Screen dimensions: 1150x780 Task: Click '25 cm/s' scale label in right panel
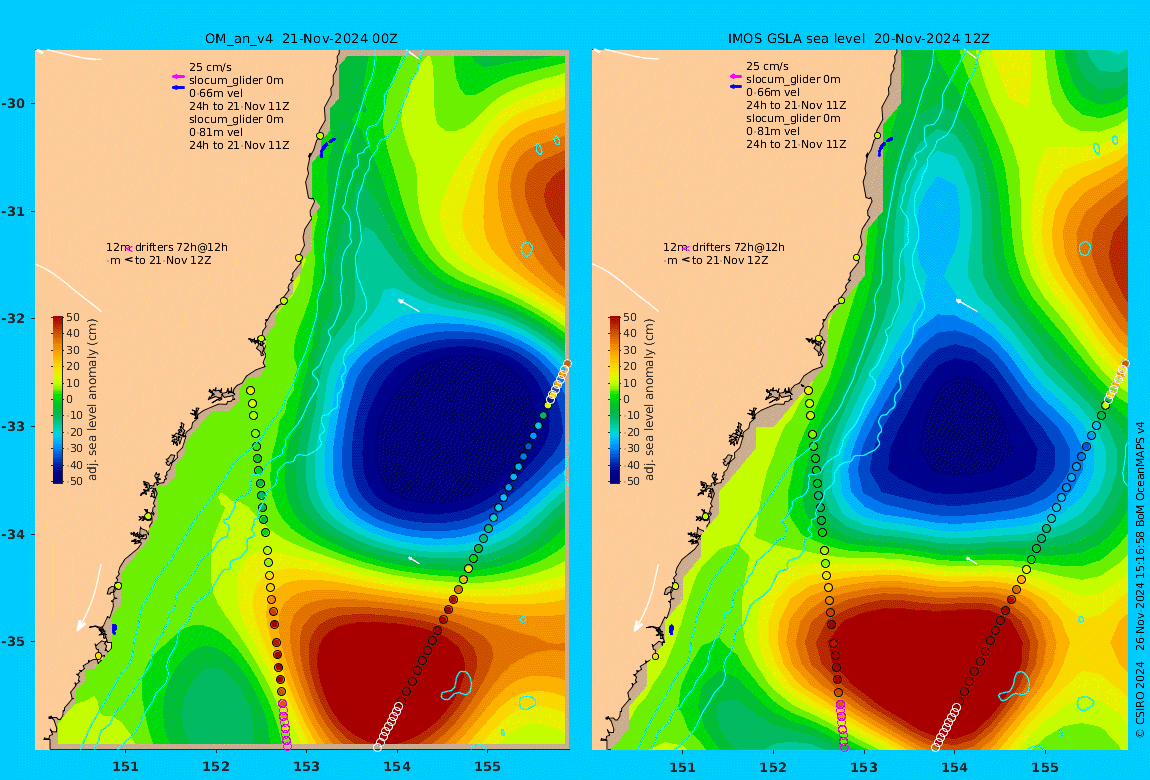768,66
